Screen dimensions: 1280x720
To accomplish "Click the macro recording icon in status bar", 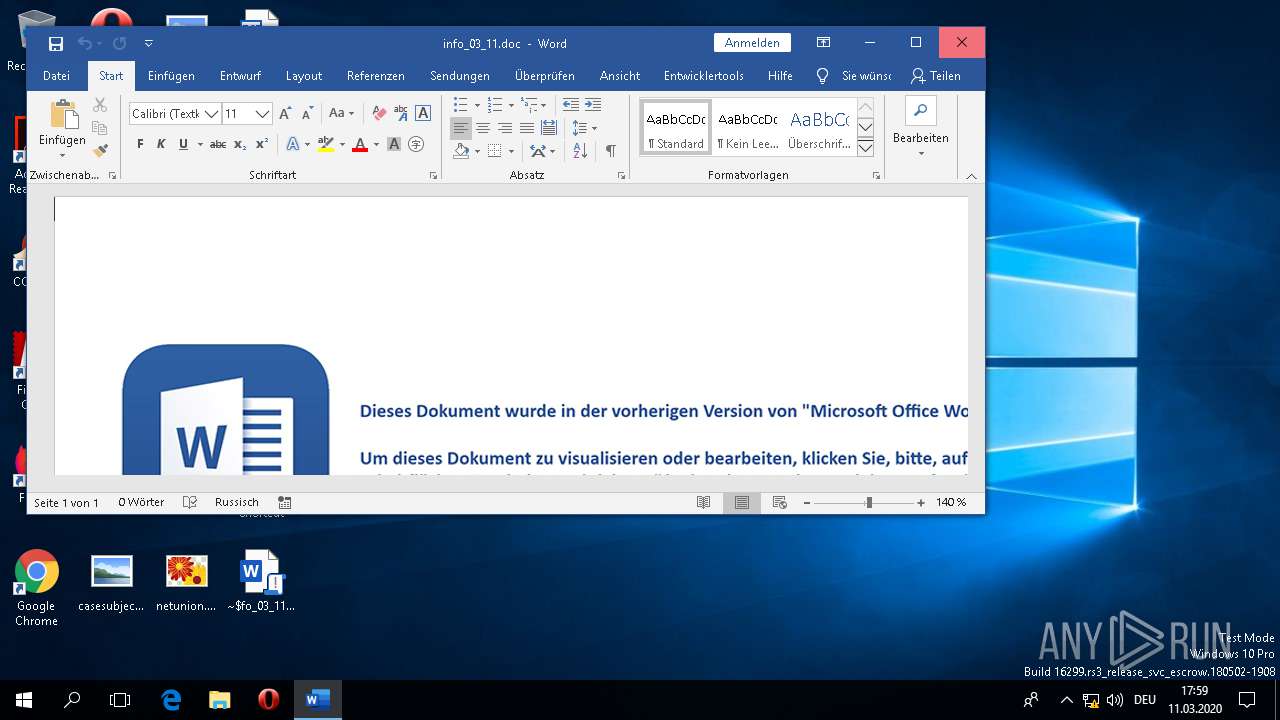I will click(285, 502).
